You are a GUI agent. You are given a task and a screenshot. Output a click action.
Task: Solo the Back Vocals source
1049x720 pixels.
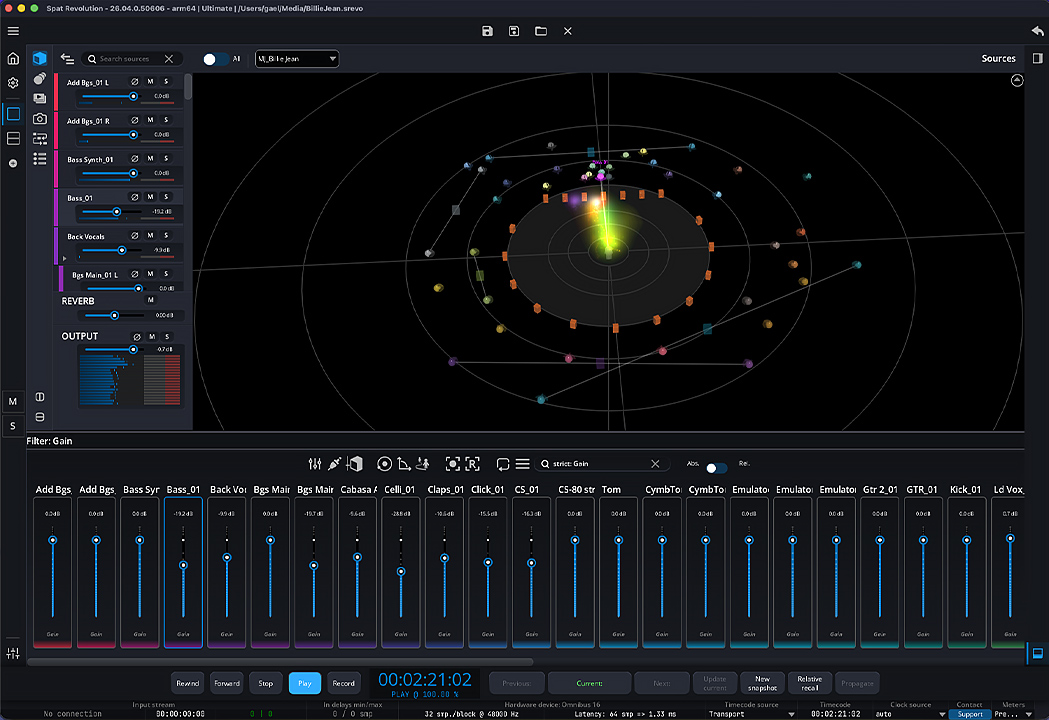[167, 236]
